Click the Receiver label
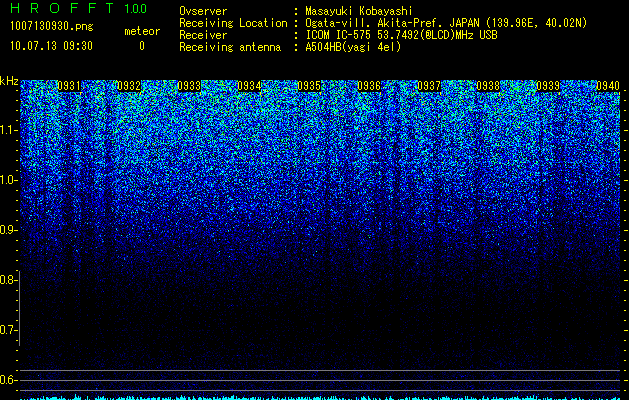629x400 pixels. click(x=203, y=35)
